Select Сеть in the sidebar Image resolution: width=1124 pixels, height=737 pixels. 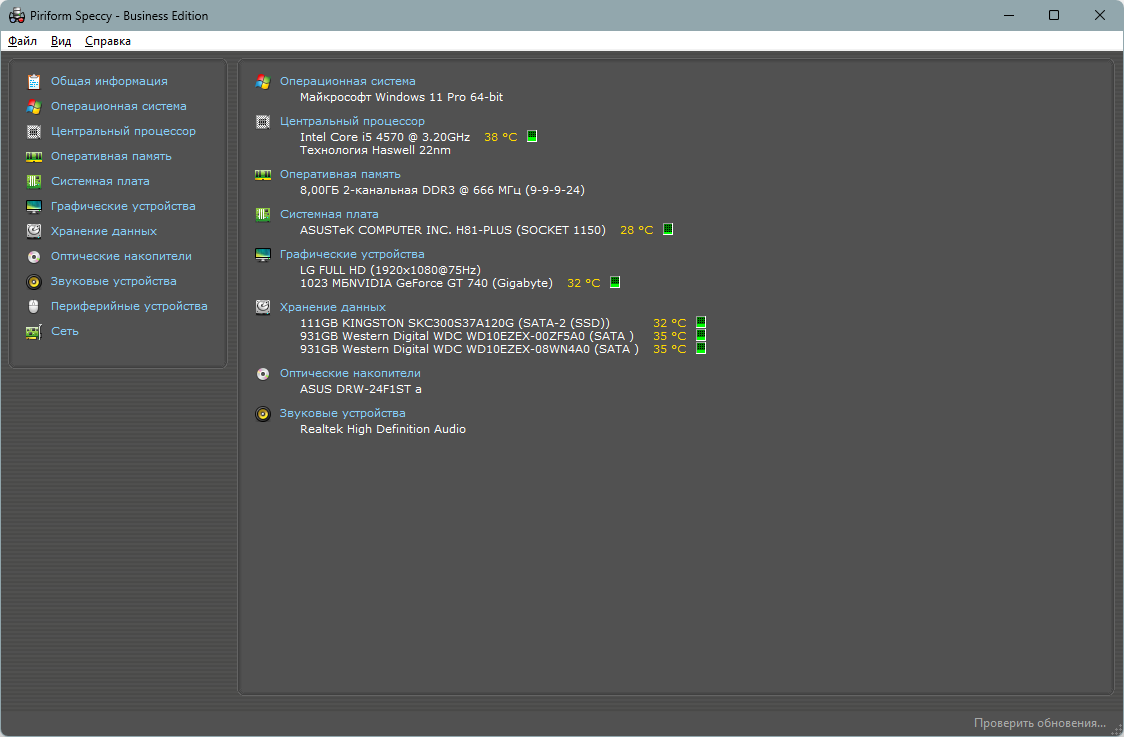pos(65,331)
